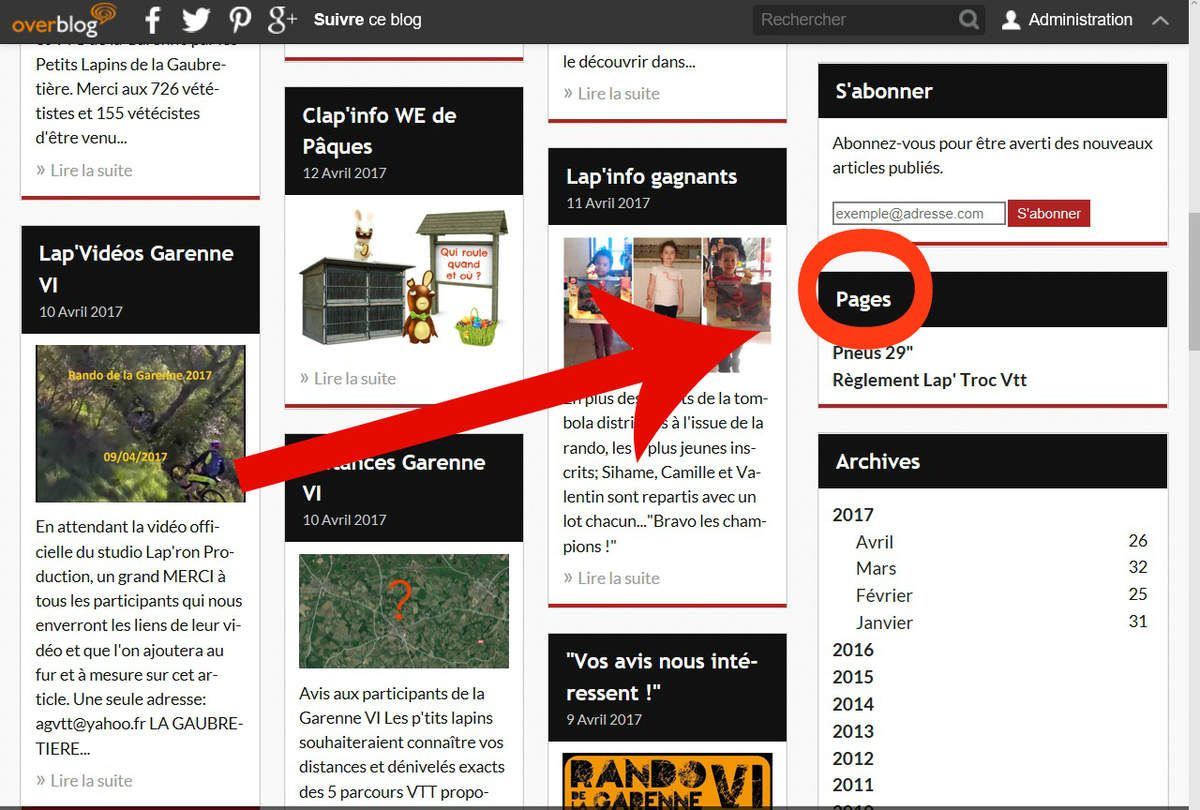Screen dimensions: 1200x810
Task: Expand the 2015 archive year
Action: pos(853,677)
